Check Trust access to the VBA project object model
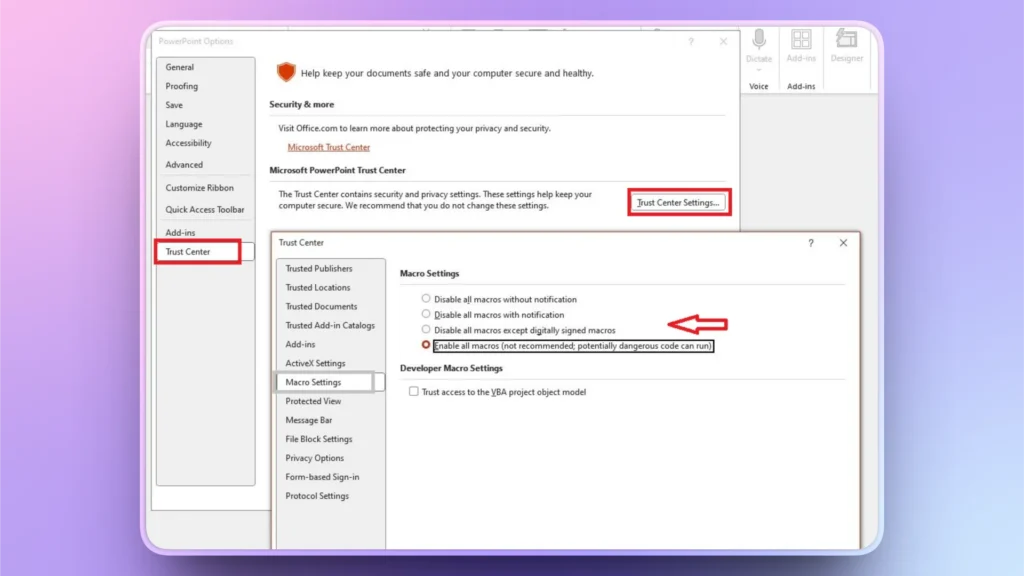Viewport: 1024px width, 576px height. tap(416, 392)
